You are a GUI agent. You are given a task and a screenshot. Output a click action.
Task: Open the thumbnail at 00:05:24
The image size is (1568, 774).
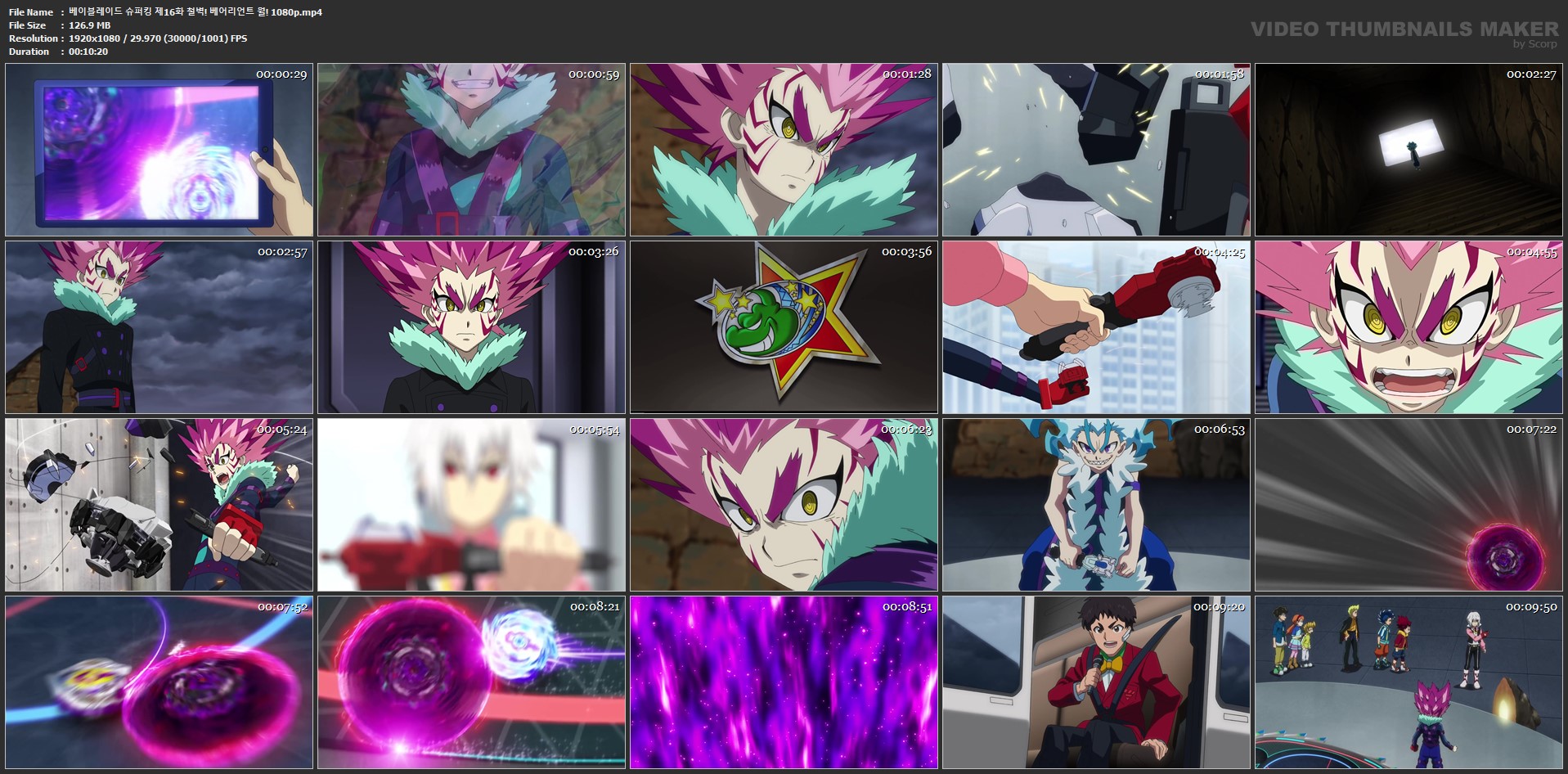coord(159,505)
